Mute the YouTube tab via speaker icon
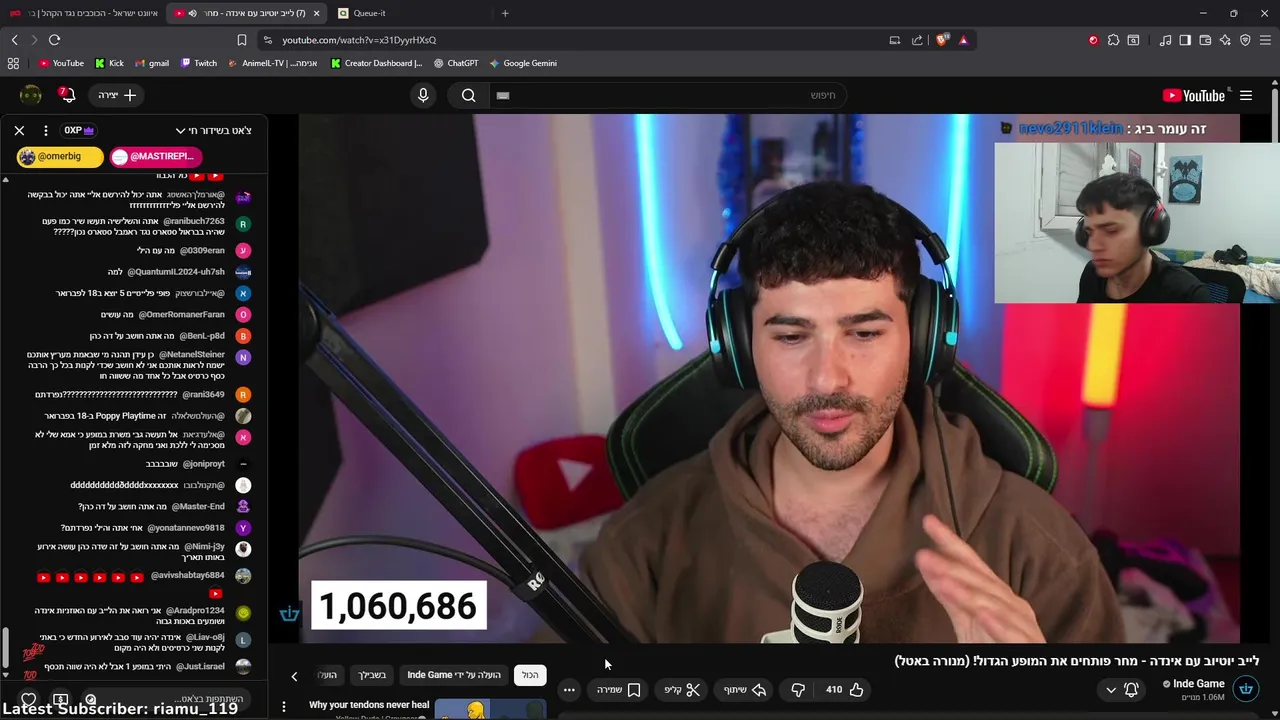 [x=192, y=13]
